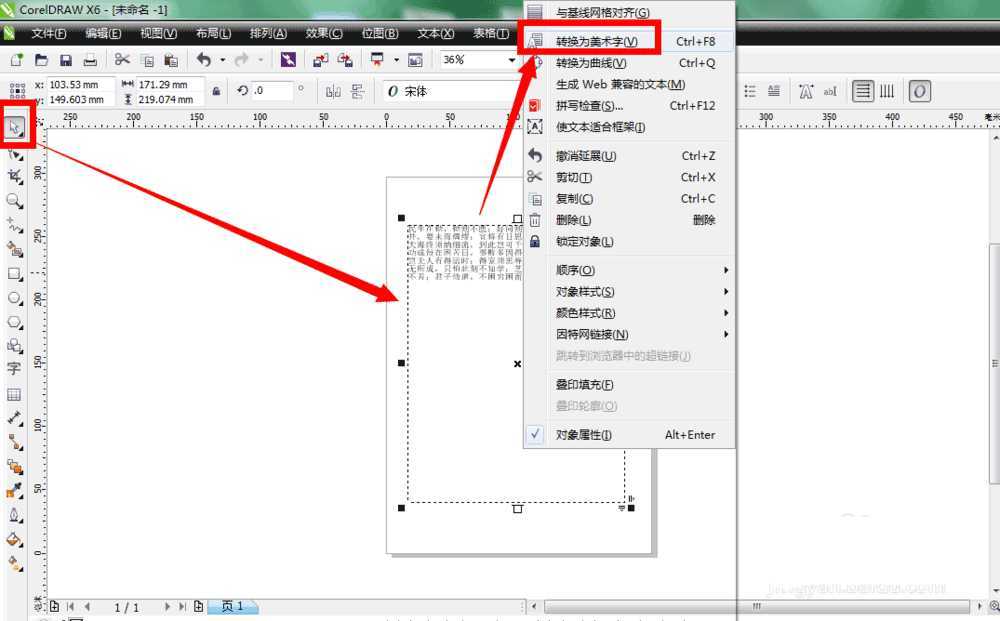Click the Save icon on the toolbar
This screenshot has width=1000, height=621.
point(65,60)
